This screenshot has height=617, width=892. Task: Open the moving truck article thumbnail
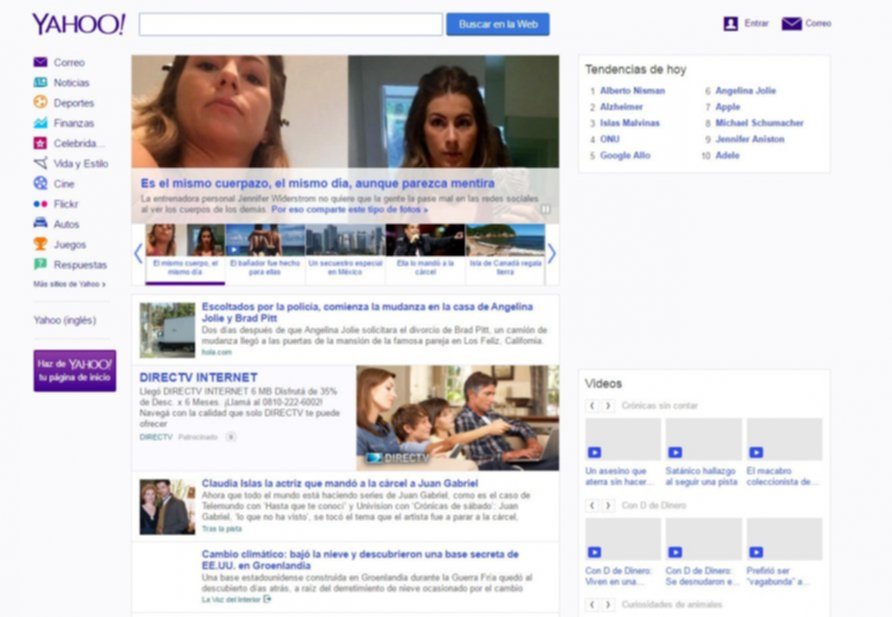pyautogui.click(x=167, y=330)
